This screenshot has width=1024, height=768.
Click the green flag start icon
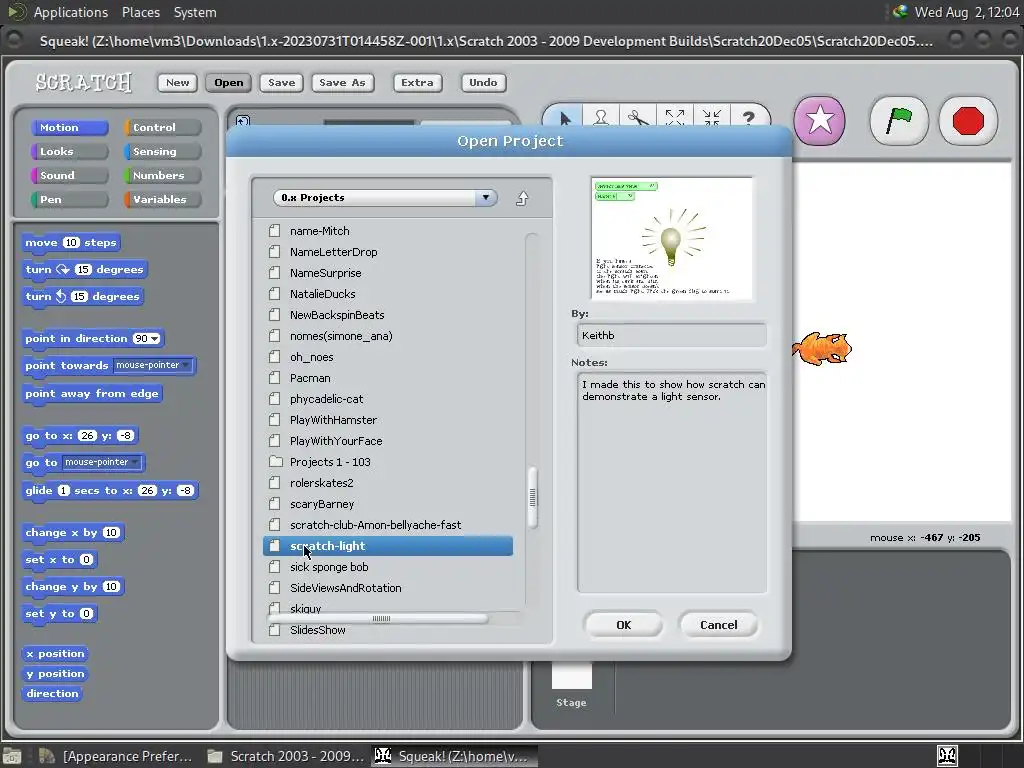(x=899, y=121)
